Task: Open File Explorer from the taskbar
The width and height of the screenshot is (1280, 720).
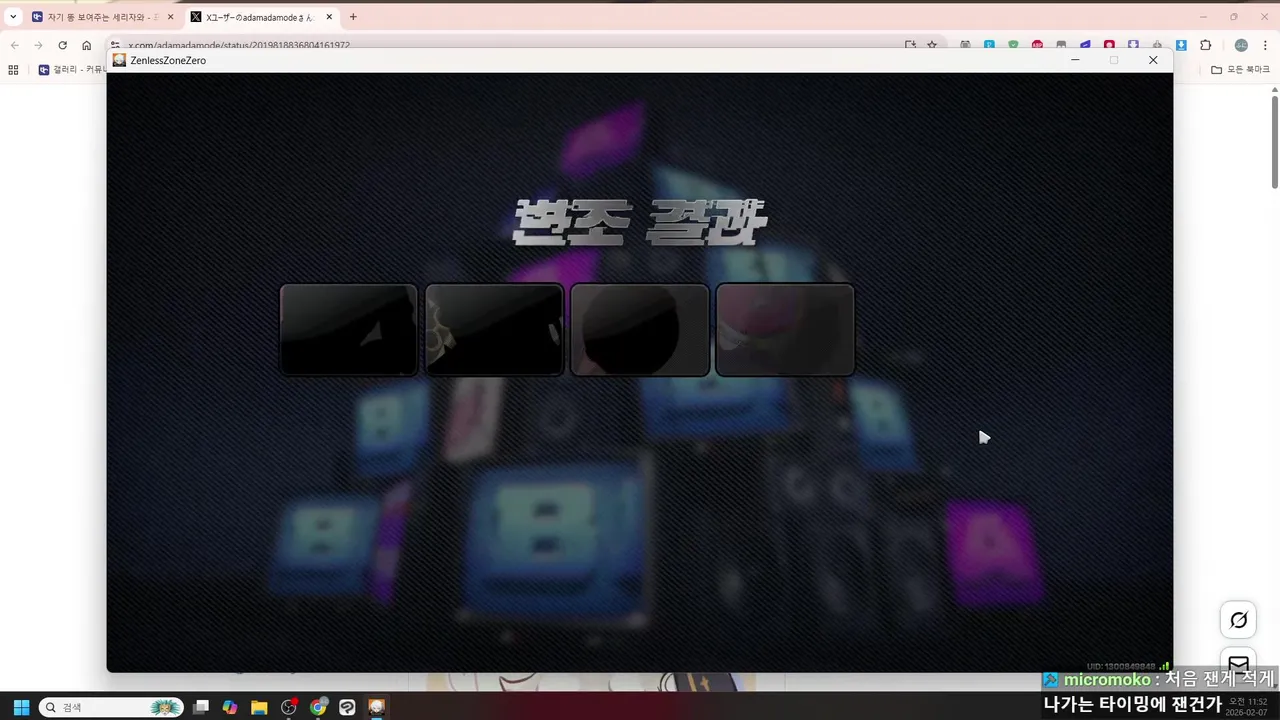Action: tap(259, 707)
